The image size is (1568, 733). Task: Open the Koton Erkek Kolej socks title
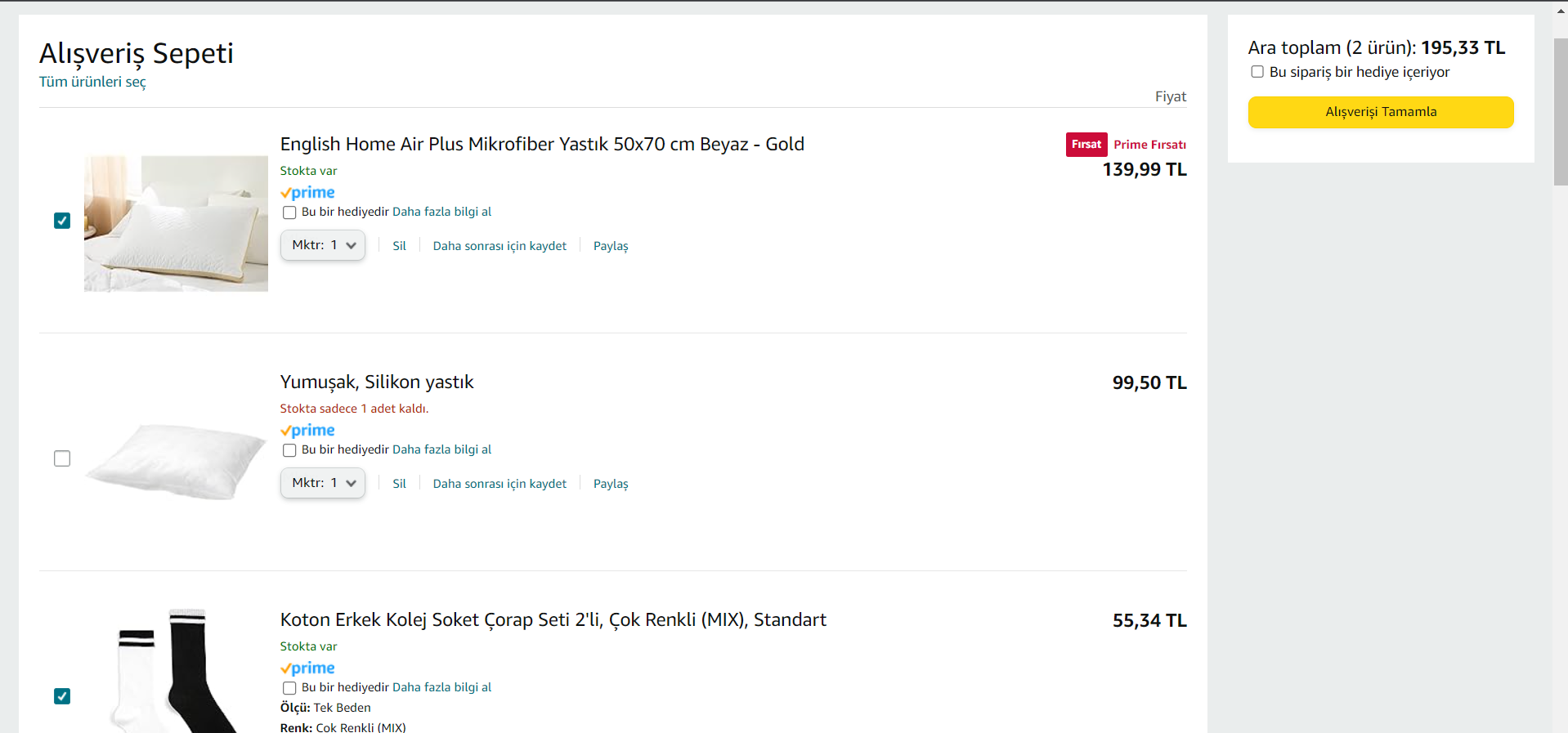553,619
